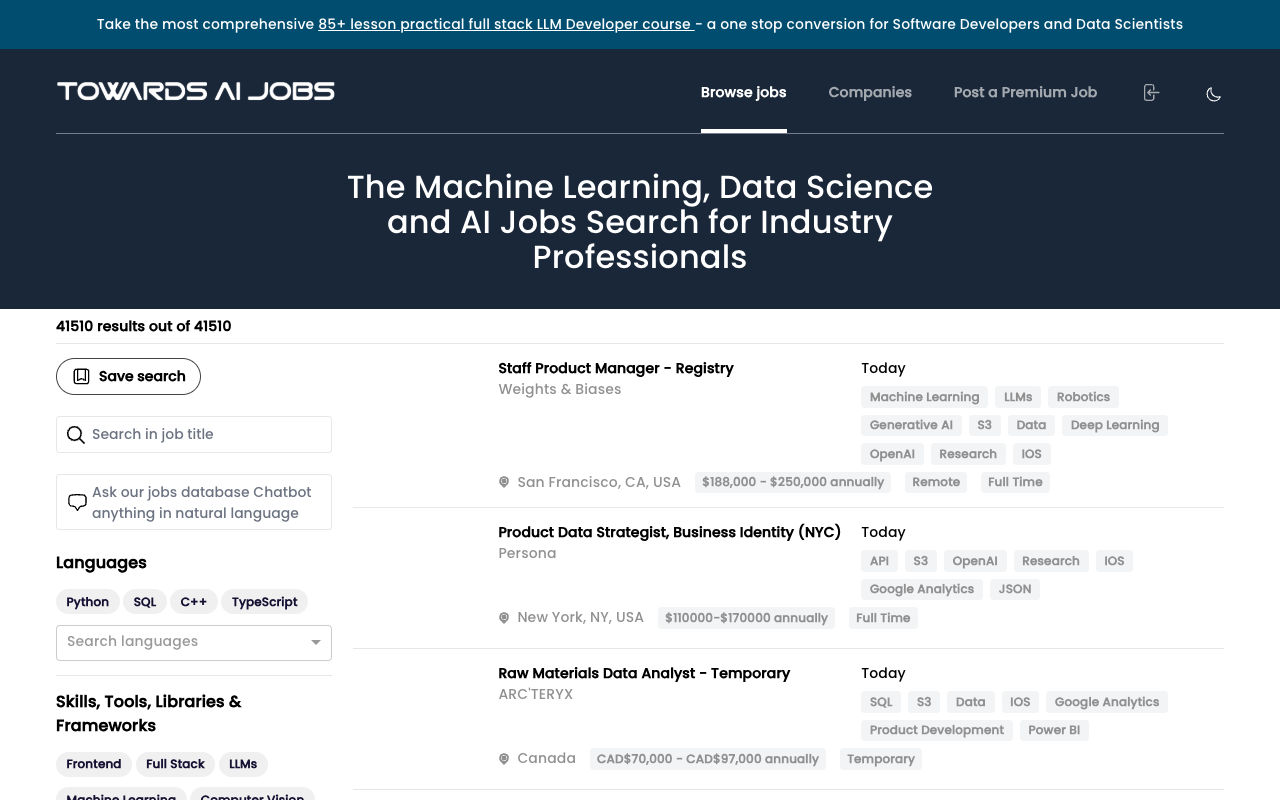Open the 85+ lesson LLM Developer course link
Image resolution: width=1280 pixels, height=800 pixels.
506,24
